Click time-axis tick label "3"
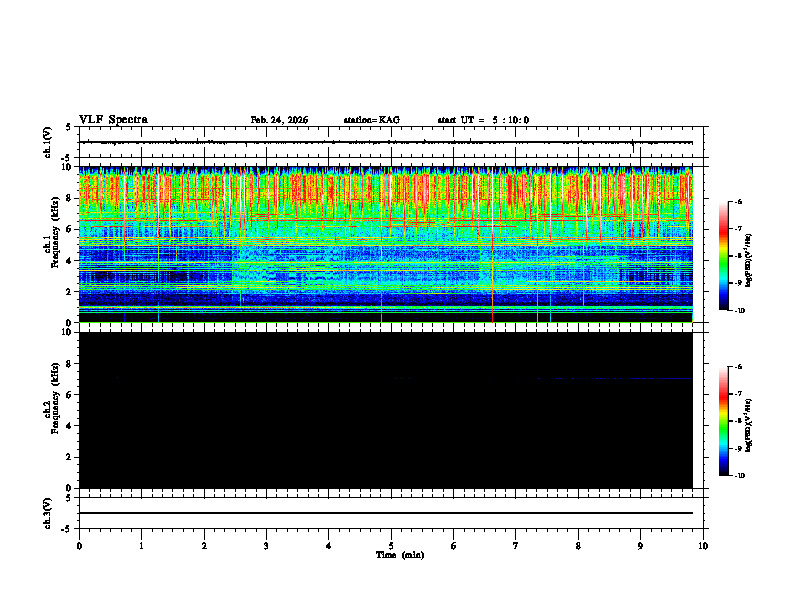Screen dimensions: 792x612 tap(266, 546)
